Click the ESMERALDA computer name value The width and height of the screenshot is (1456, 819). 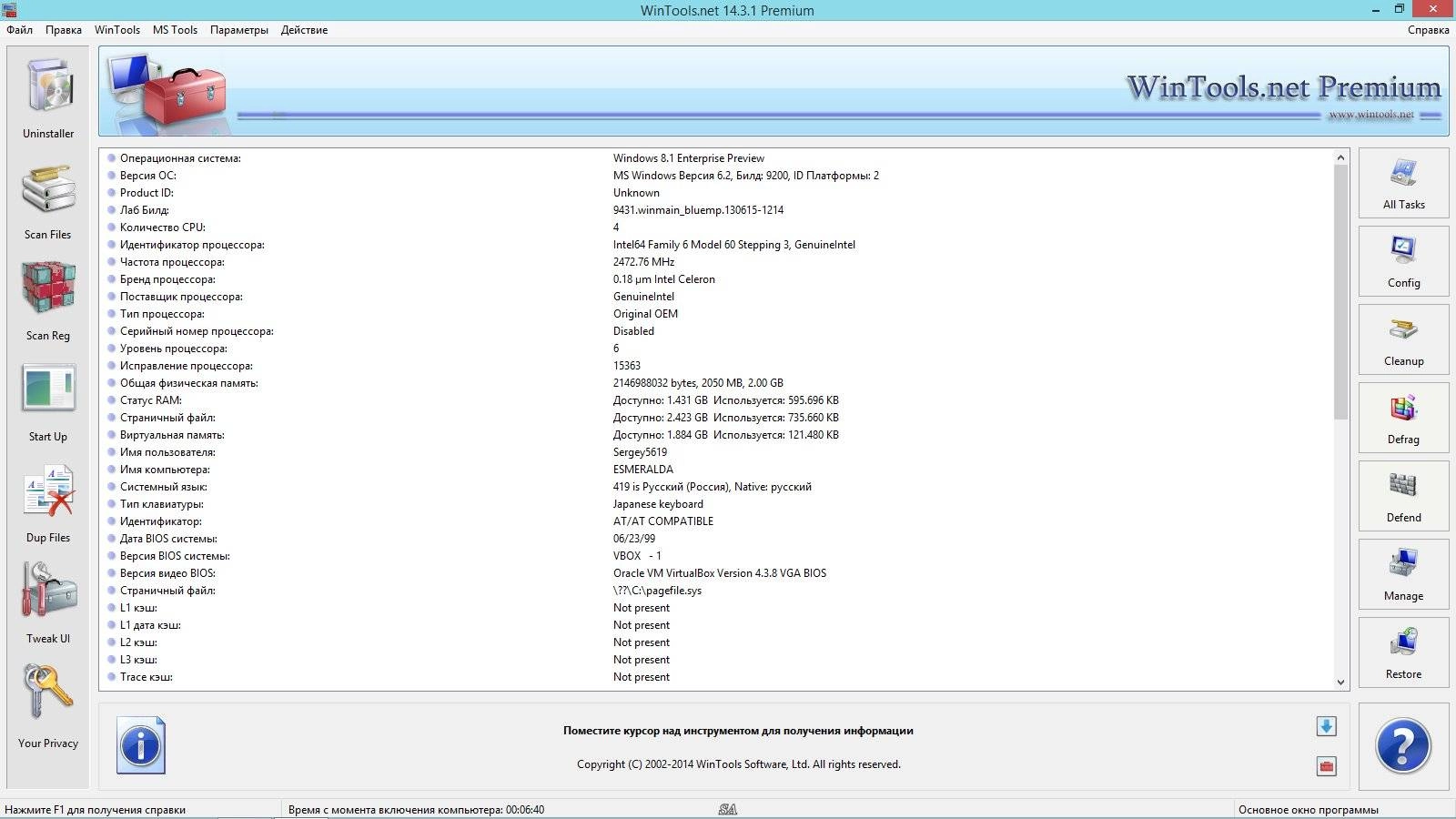[x=643, y=470]
